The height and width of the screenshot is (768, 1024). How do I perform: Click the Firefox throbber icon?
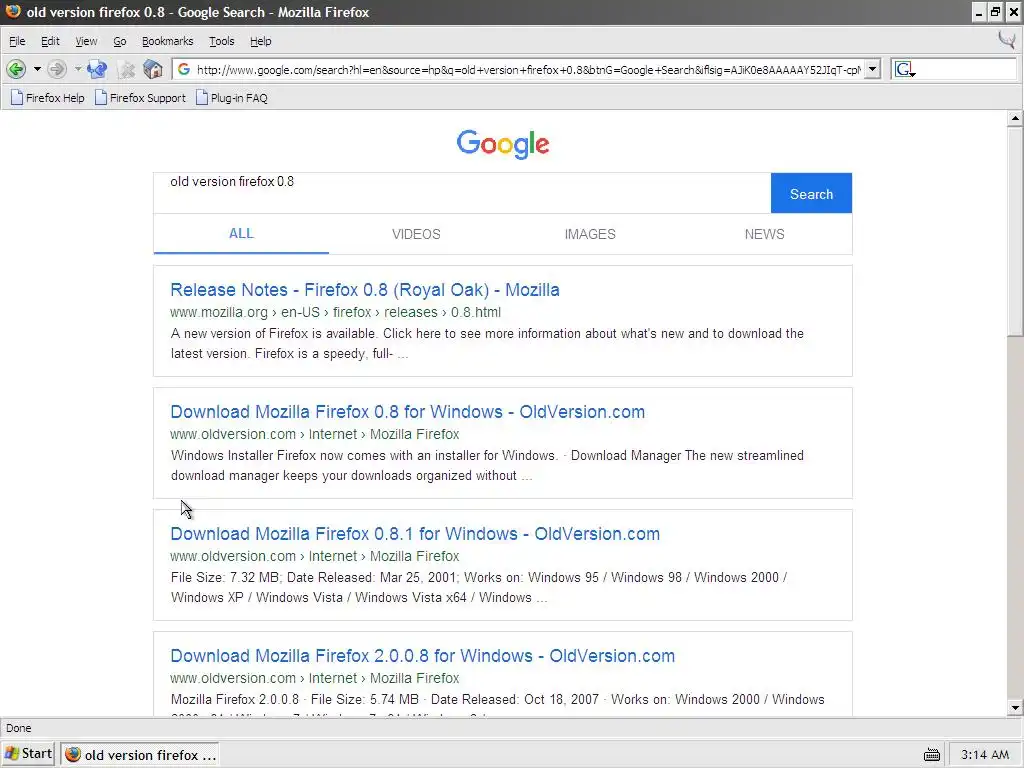(1007, 40)
